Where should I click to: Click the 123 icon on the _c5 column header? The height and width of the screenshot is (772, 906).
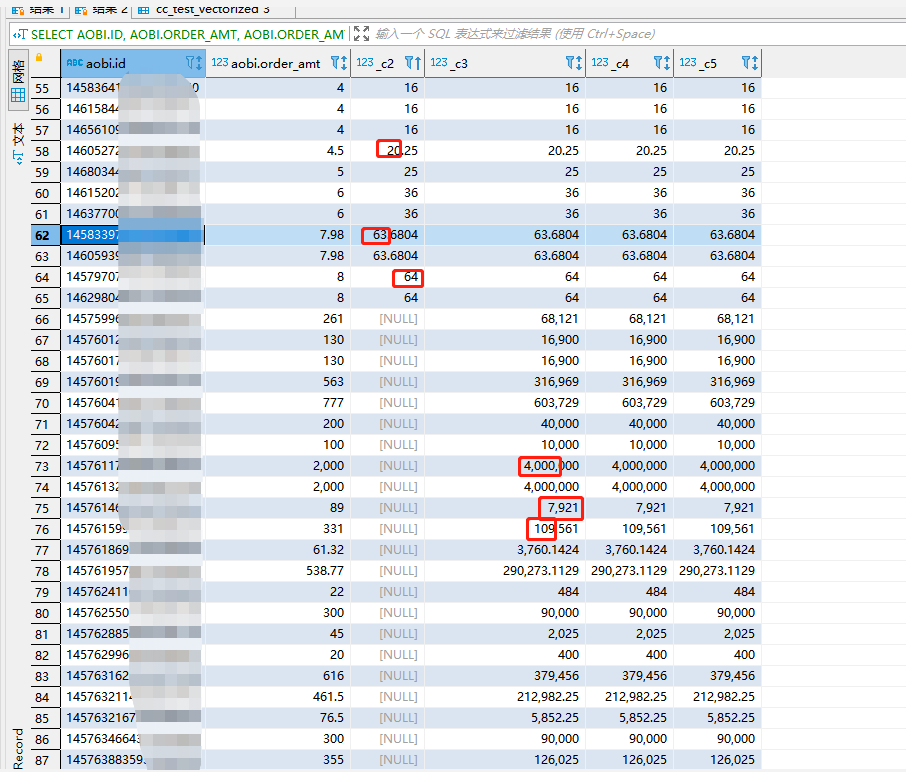[x=688, y=62]
